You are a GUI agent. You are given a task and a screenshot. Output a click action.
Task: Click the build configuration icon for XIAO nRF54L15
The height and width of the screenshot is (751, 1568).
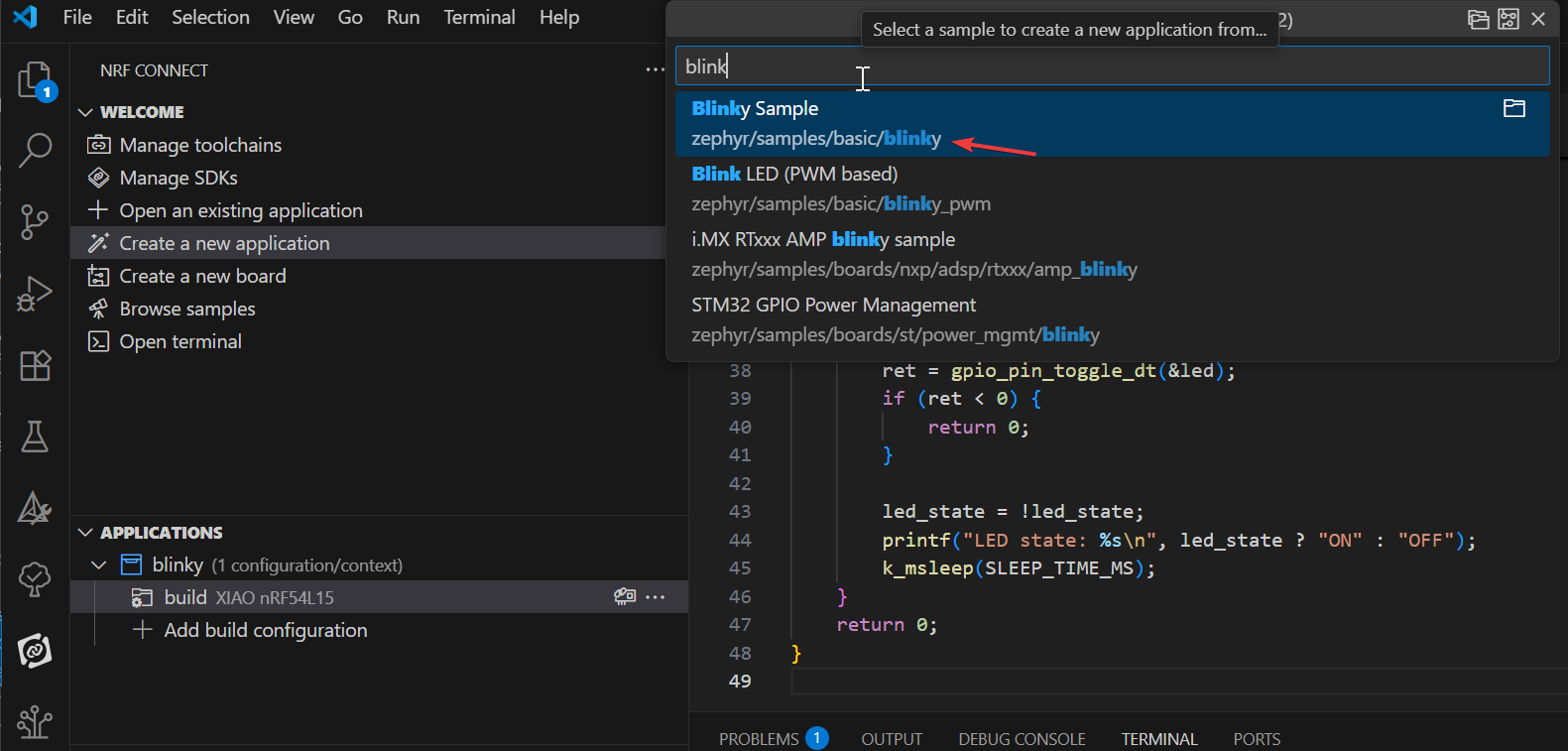pos(142,597)
